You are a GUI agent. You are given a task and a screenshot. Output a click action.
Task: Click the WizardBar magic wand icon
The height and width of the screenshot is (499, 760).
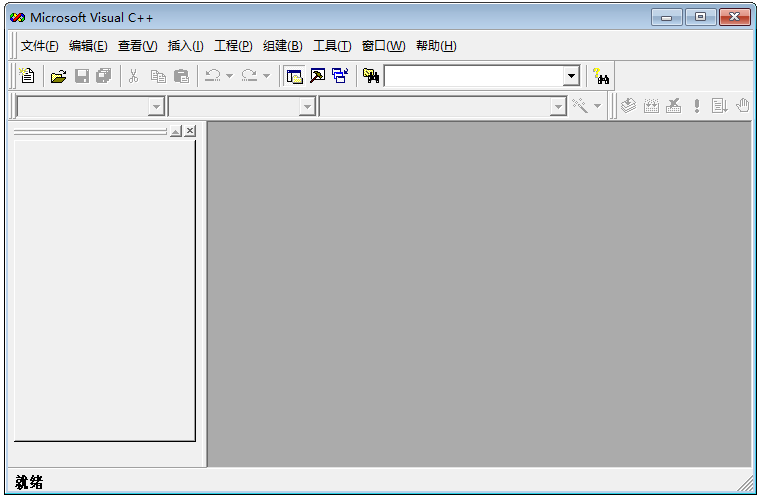click(580, 106)
